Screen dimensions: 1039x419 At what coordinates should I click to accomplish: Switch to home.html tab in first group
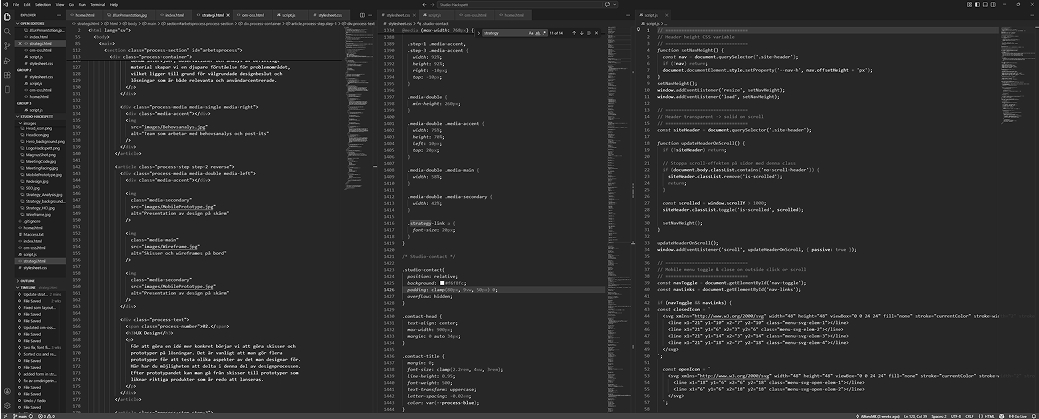pyautogui.click(x=84, y=14)
